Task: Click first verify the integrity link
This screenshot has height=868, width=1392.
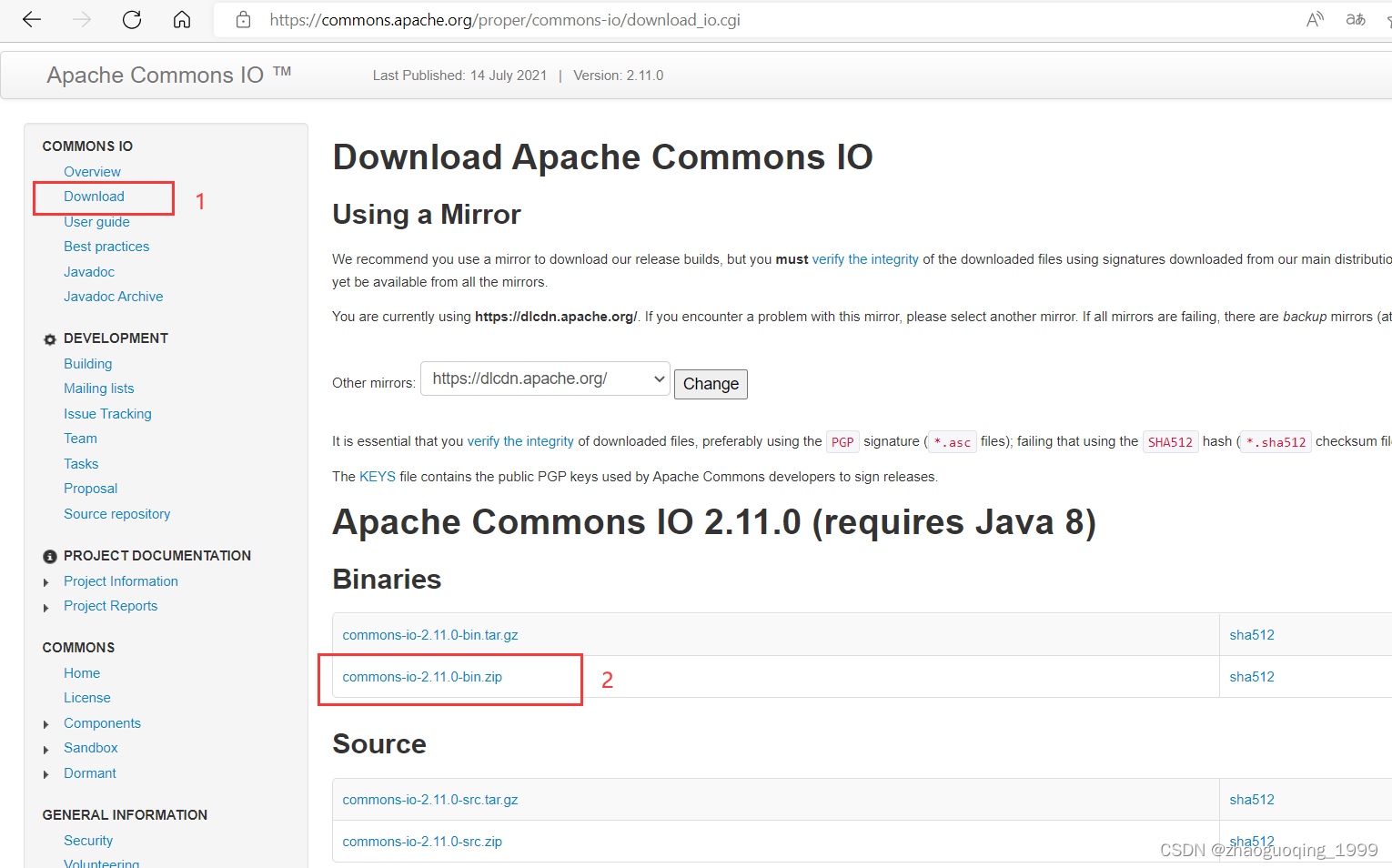Action: coord(865,259)
